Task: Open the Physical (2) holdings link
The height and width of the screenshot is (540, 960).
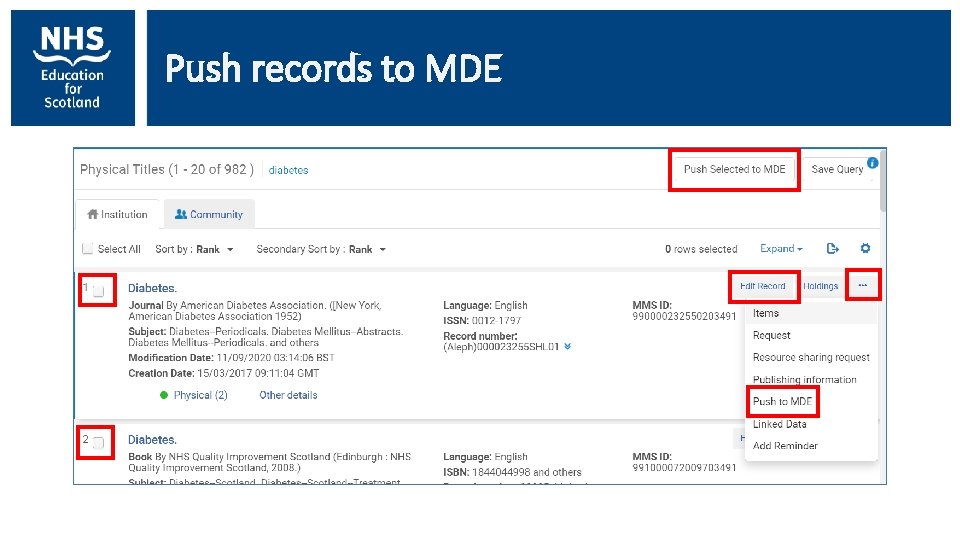Action: (200, 396)
